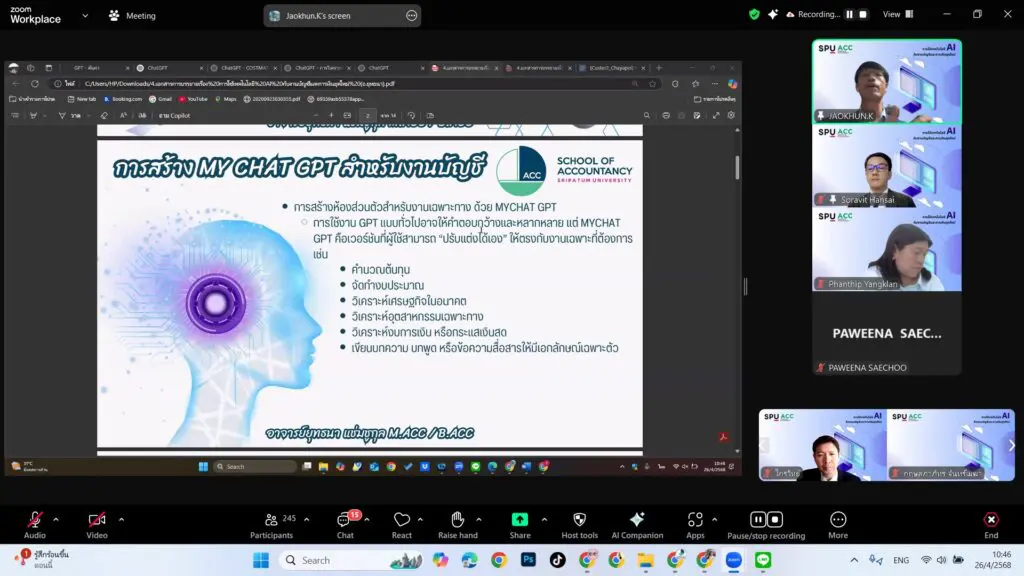Click the print icon in shared PDF toolbar

click(x=665, y=116)
